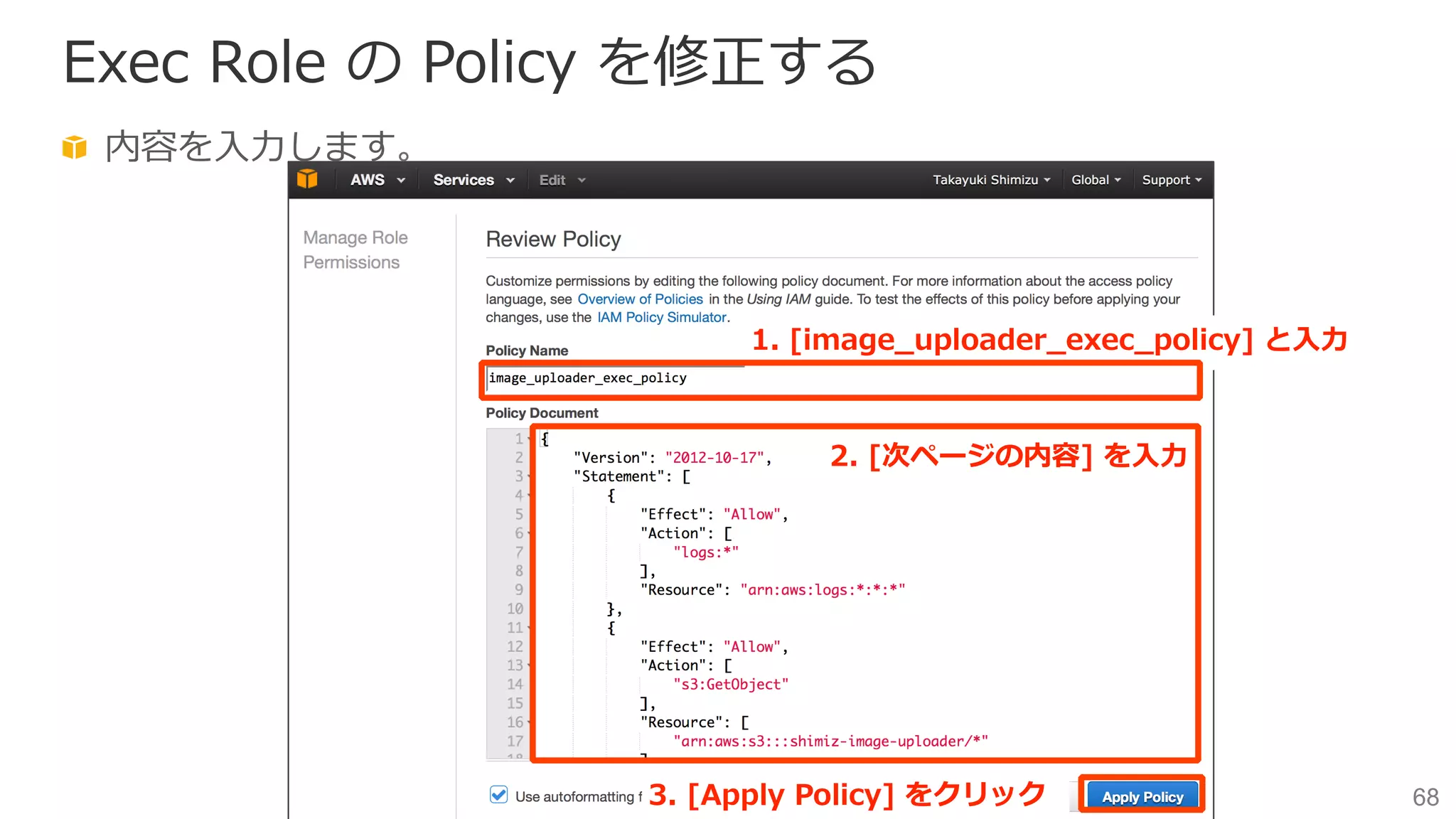Open the Global region dropdown
Image resolution: width=1456 pixels, height=819 pixels.
pyautogui.click(x=1096, y=180)
